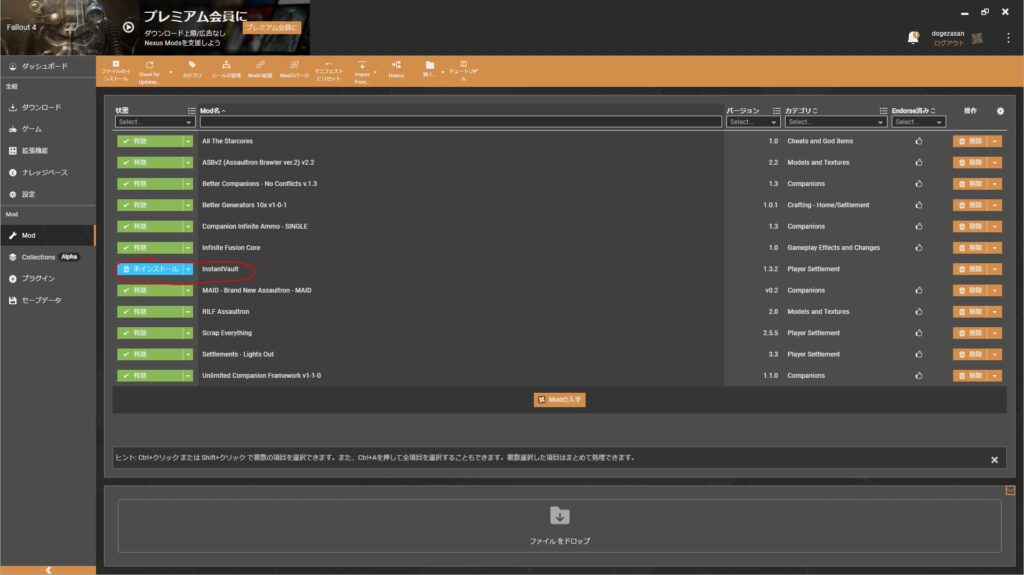Open the three-dot menu in header

pos(1008,38)
